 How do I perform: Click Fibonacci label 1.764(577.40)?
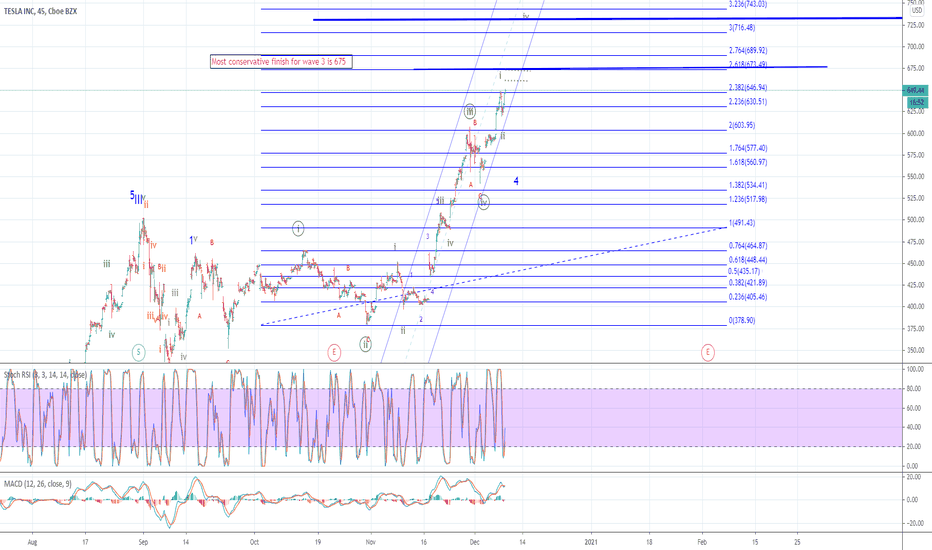[748, 148]
